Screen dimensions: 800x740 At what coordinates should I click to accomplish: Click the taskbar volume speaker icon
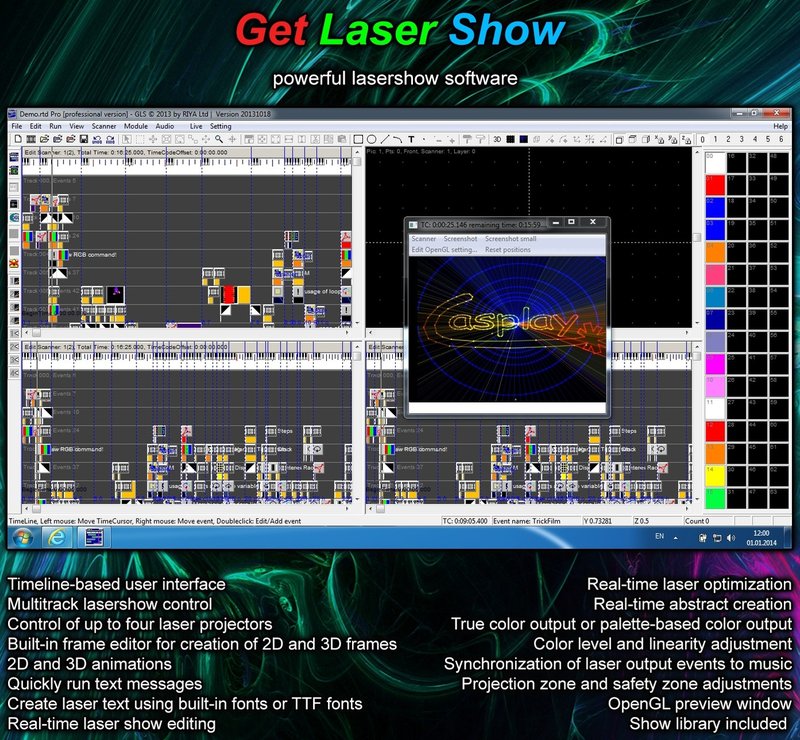click(731, 537)
